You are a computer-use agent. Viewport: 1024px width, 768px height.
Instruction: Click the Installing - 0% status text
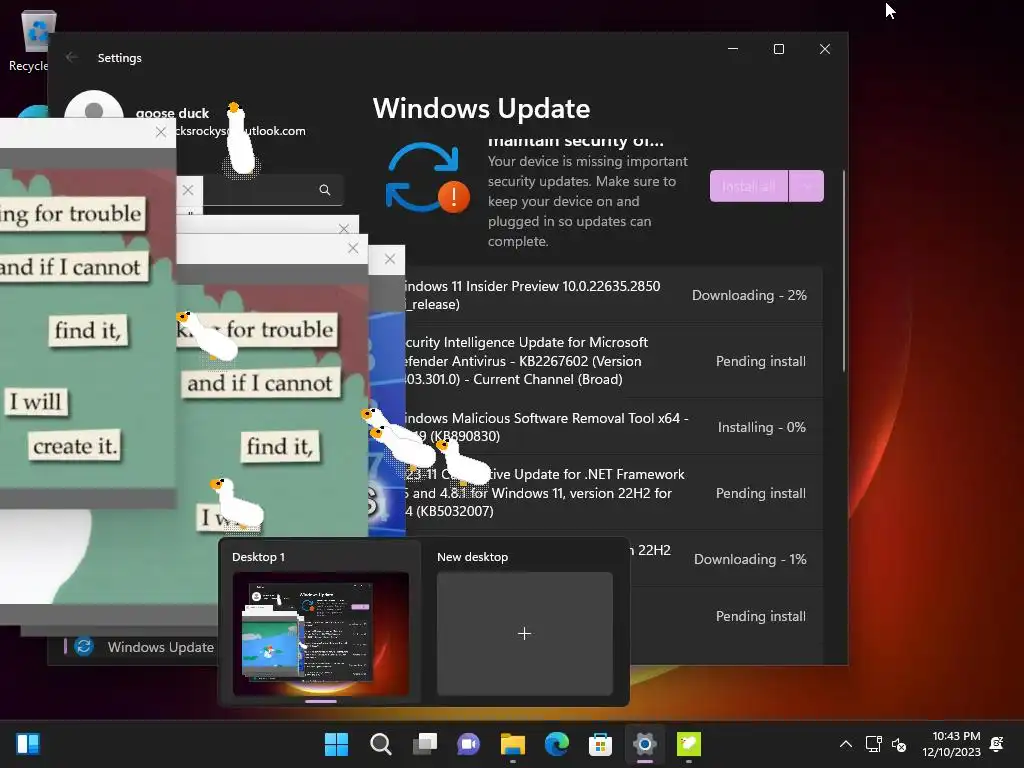761,427
